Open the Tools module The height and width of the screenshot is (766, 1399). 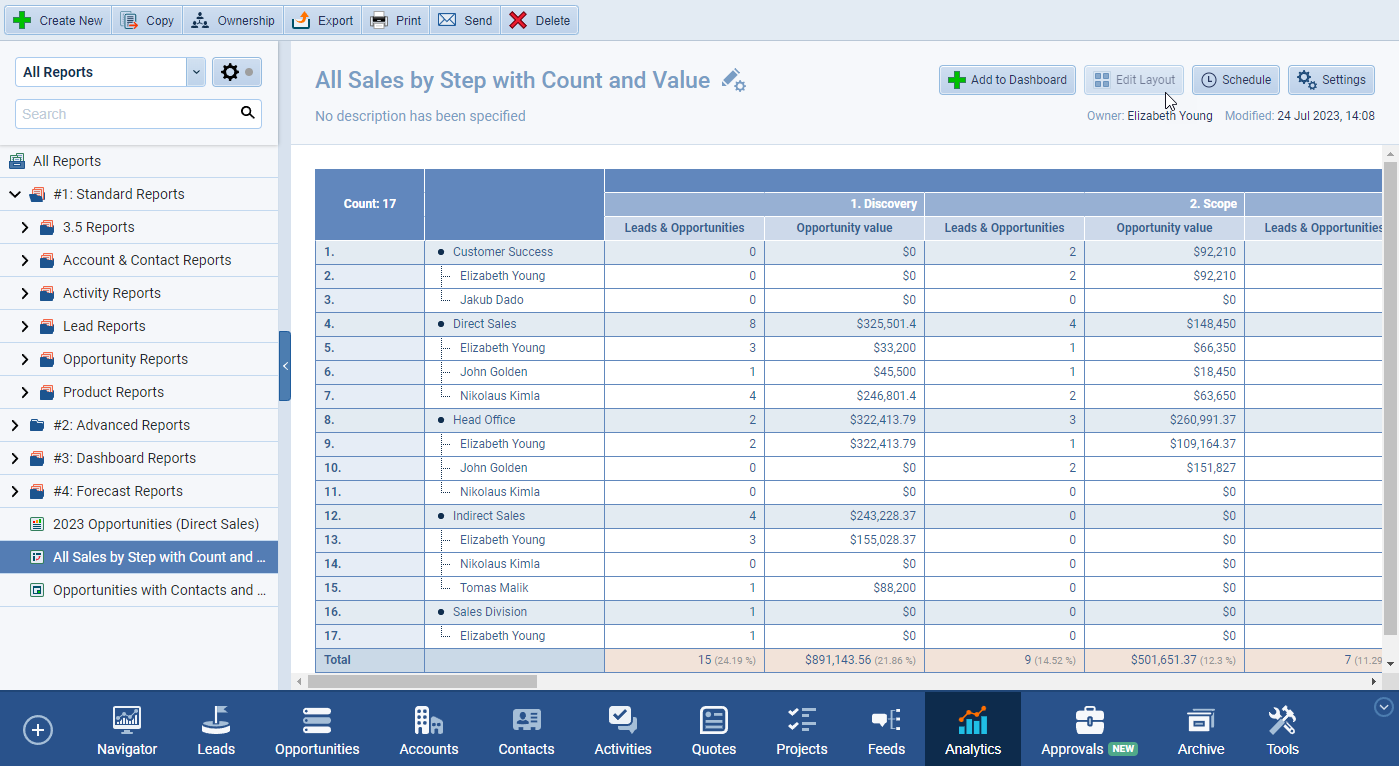coord(1282,730)
